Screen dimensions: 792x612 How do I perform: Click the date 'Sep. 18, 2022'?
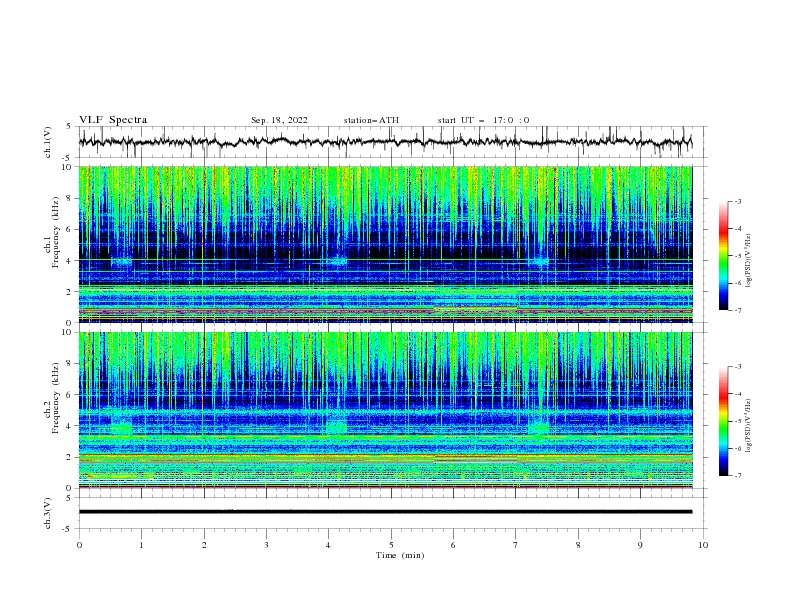(279, 120)
